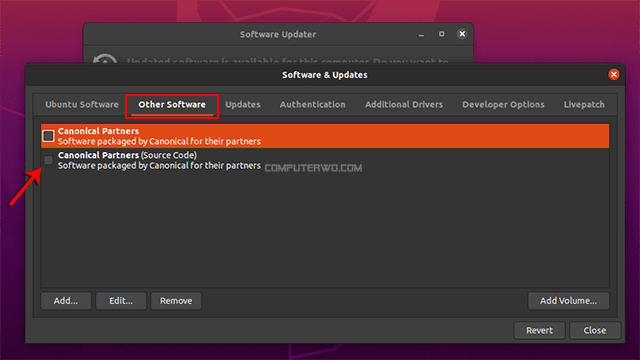The image size is (640, 360).
Task: Close the Software Updater window
Action: (x=462, y=34)
